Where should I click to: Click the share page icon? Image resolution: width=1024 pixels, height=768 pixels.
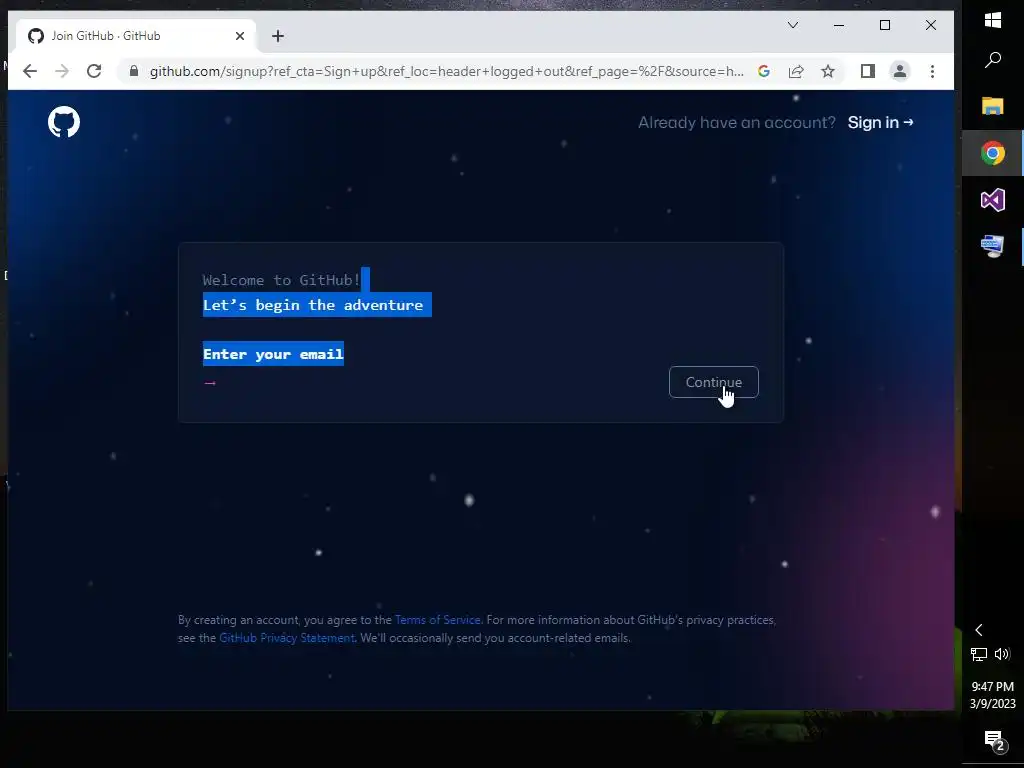pos(795,71)
